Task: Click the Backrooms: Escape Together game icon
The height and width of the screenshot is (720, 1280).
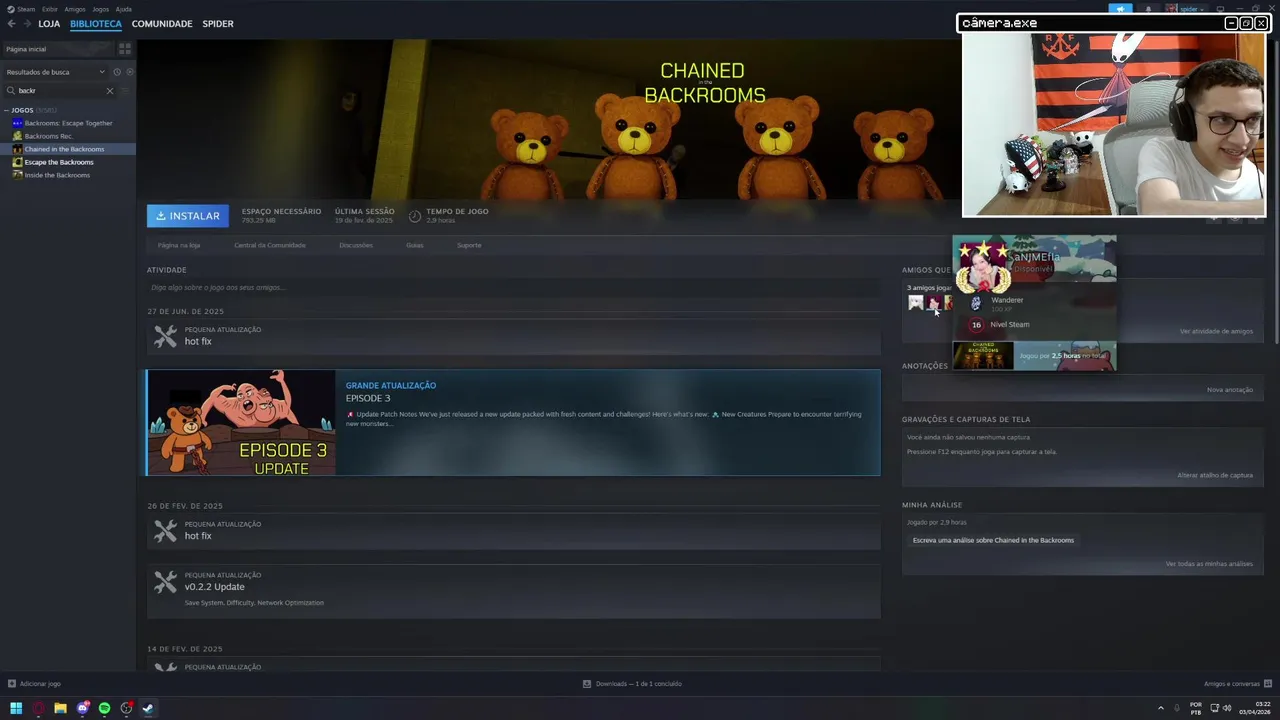Action: click(x=17, y=123)
